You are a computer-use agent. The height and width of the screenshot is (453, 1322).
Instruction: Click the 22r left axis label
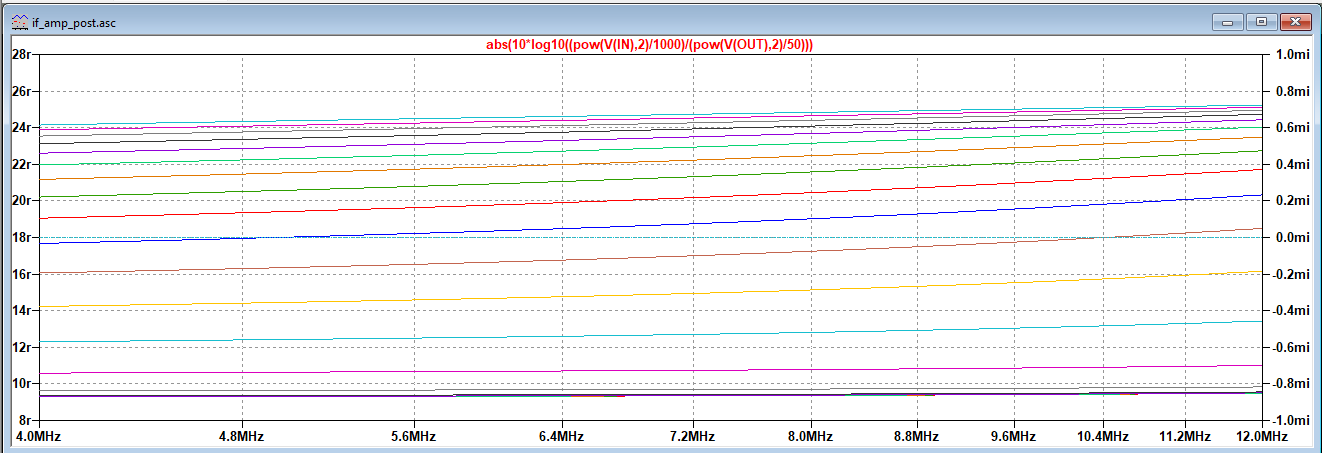point(22,164)
